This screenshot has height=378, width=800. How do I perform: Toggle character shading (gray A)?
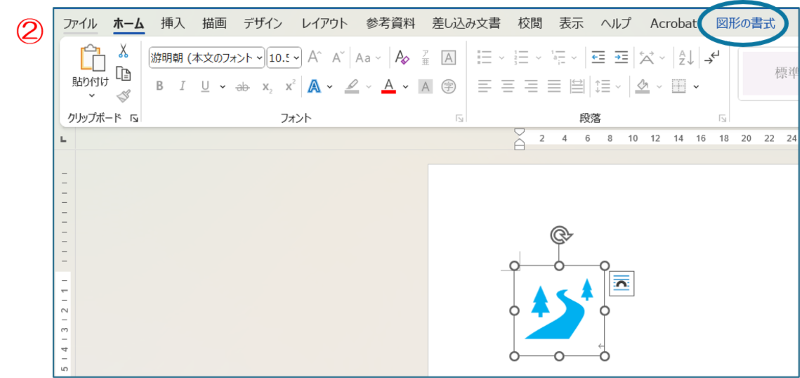tap(425, 87)
